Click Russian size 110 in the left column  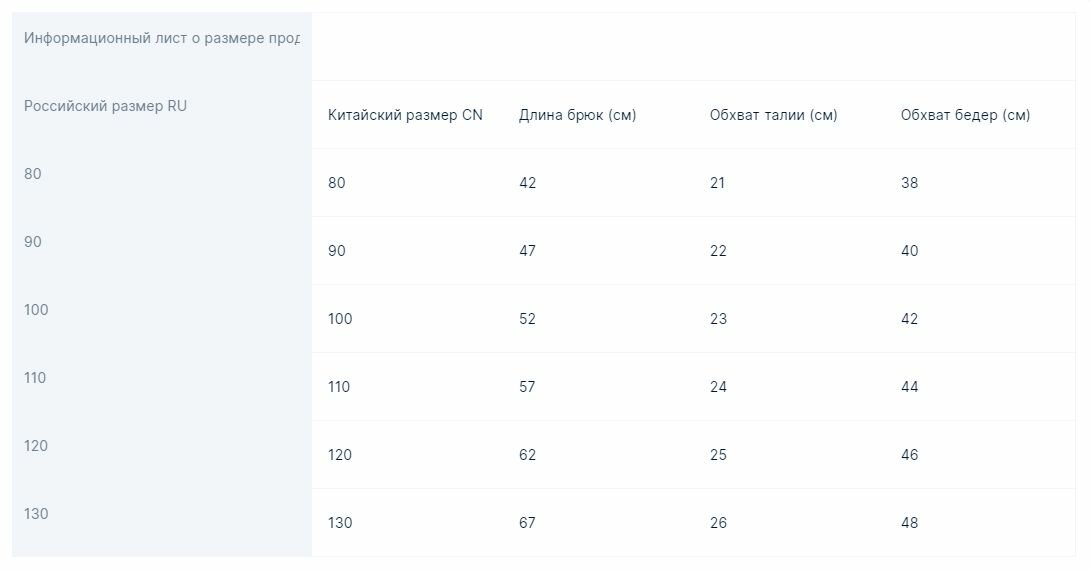point(35,378)
